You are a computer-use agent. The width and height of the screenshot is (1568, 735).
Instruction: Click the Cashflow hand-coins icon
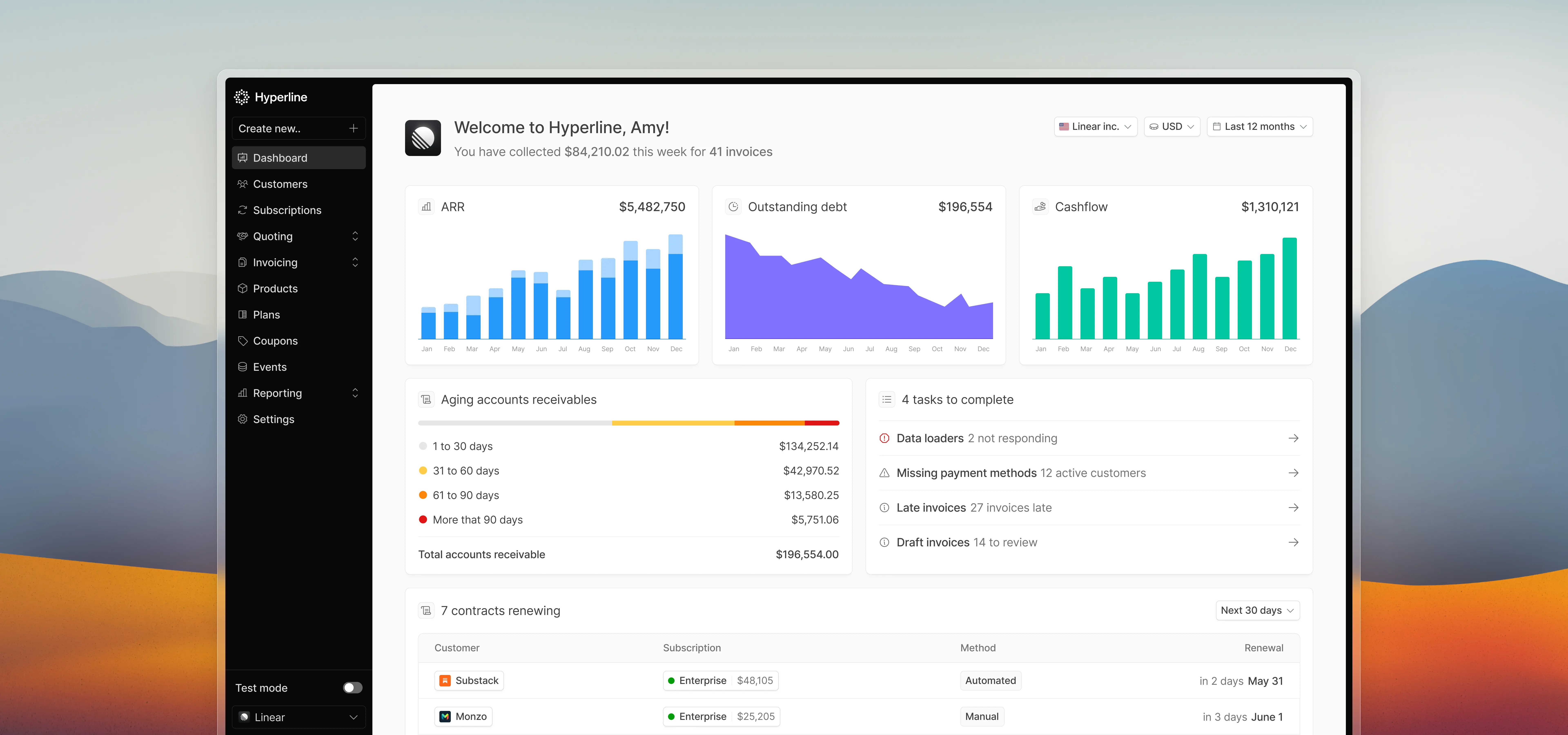1040,207
